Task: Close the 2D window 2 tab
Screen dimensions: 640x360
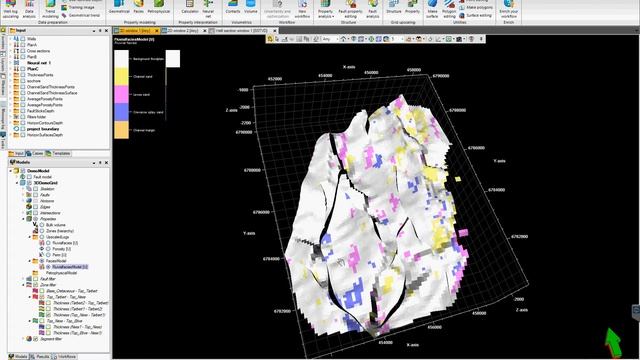Action: point(205,31)
